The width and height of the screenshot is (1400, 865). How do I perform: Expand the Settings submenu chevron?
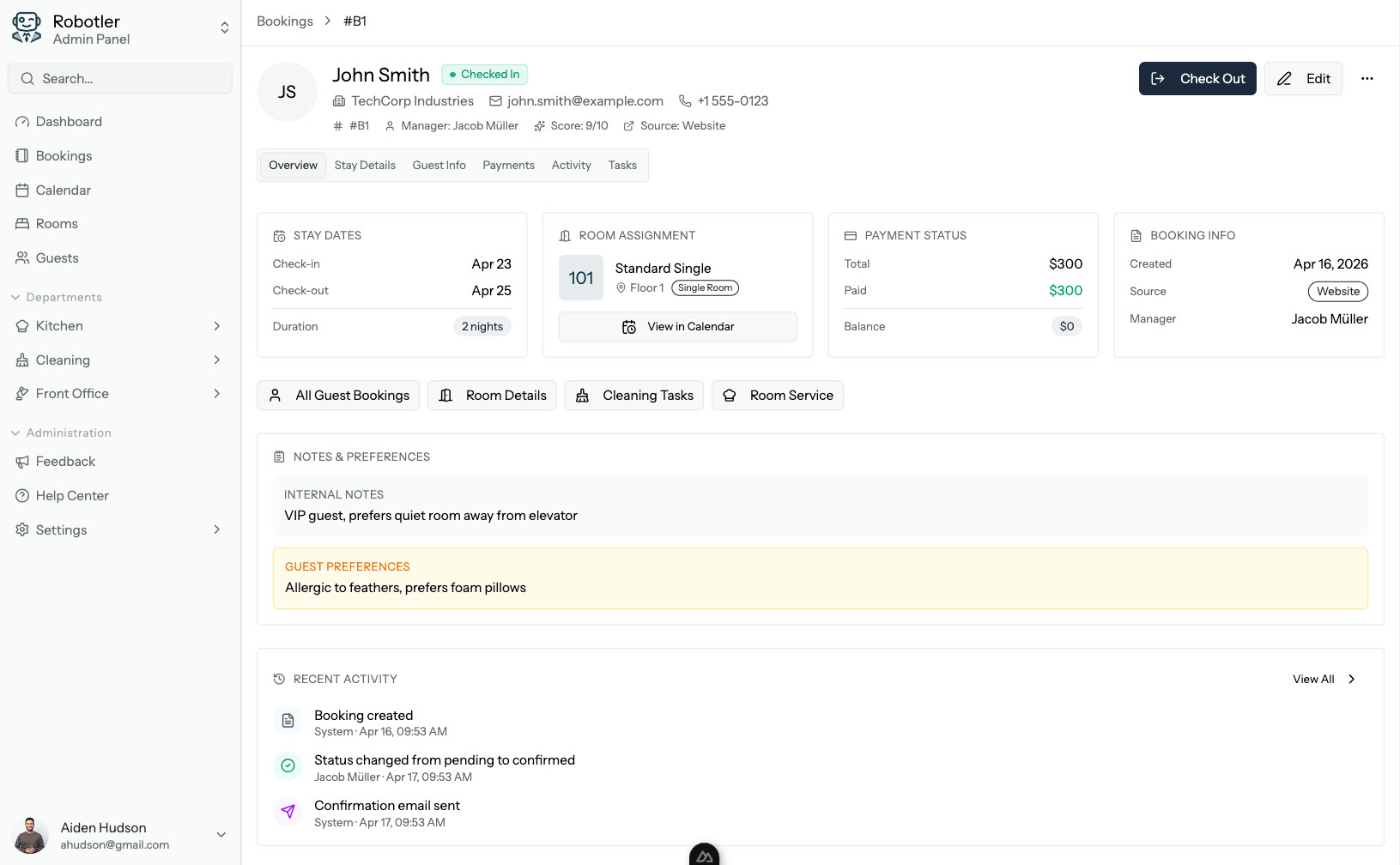tap(217, 529)
